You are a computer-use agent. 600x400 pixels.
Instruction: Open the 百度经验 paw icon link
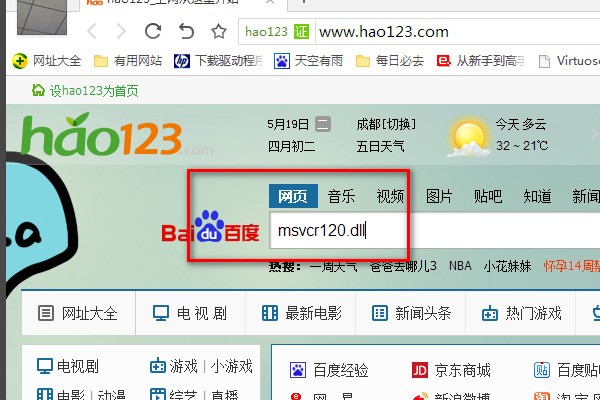pyautogui.click(x=297, y=370)
